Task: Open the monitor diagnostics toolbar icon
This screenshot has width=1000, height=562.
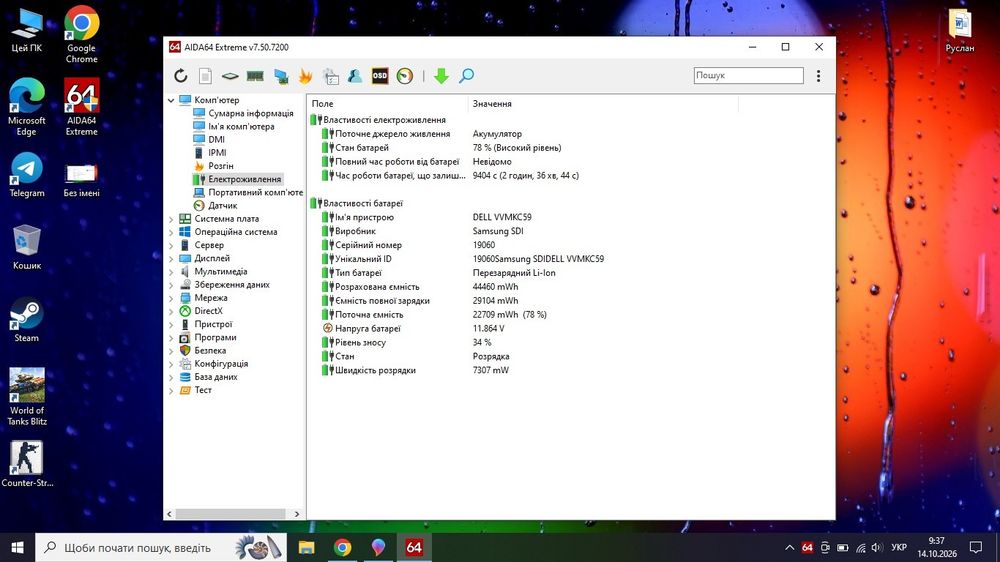Action: [x=330, y=76]
